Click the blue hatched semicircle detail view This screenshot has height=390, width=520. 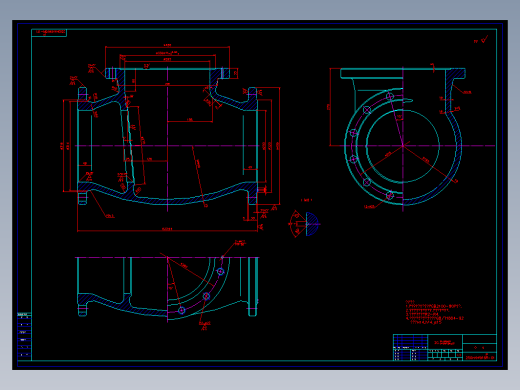tap(312, 224)
